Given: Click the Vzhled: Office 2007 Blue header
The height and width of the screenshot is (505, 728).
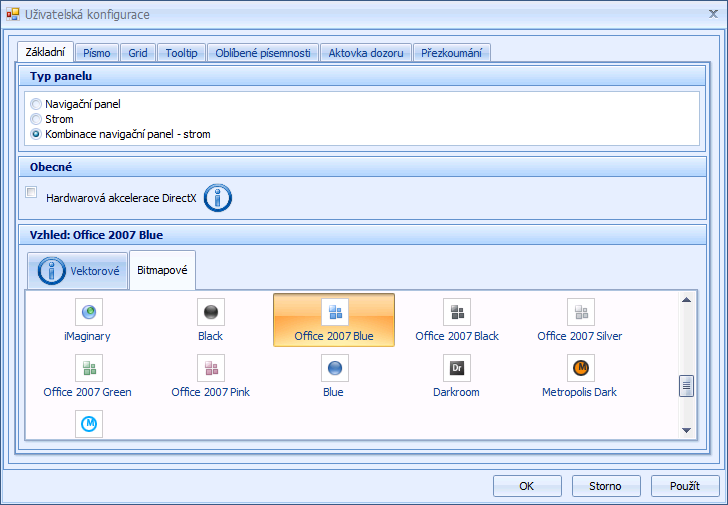Looking at the screenshot, I should click(362, 235).
